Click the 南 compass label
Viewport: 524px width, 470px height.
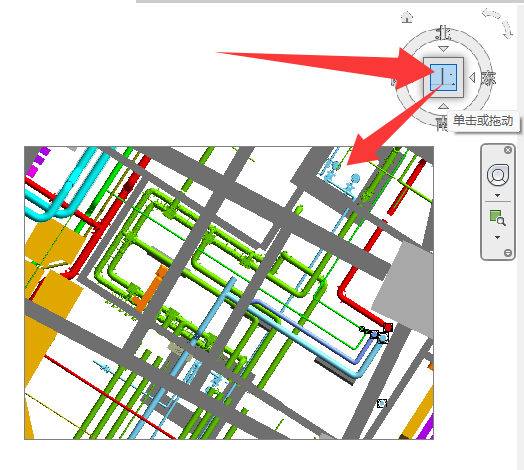pos(442,123)
